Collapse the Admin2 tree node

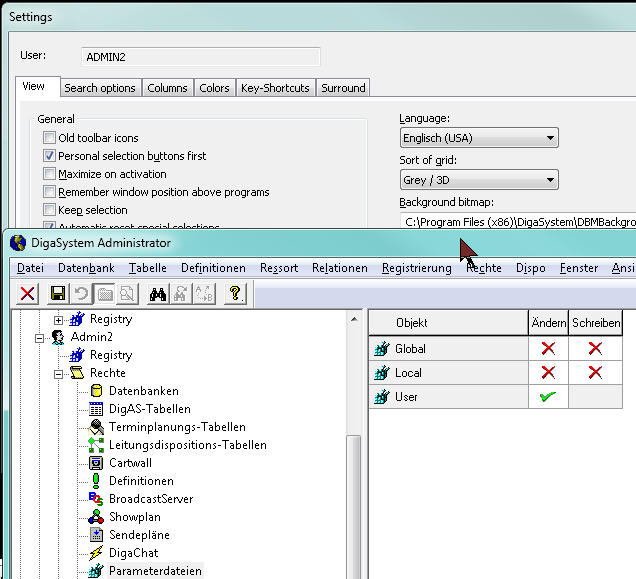[x=40, y=338]
